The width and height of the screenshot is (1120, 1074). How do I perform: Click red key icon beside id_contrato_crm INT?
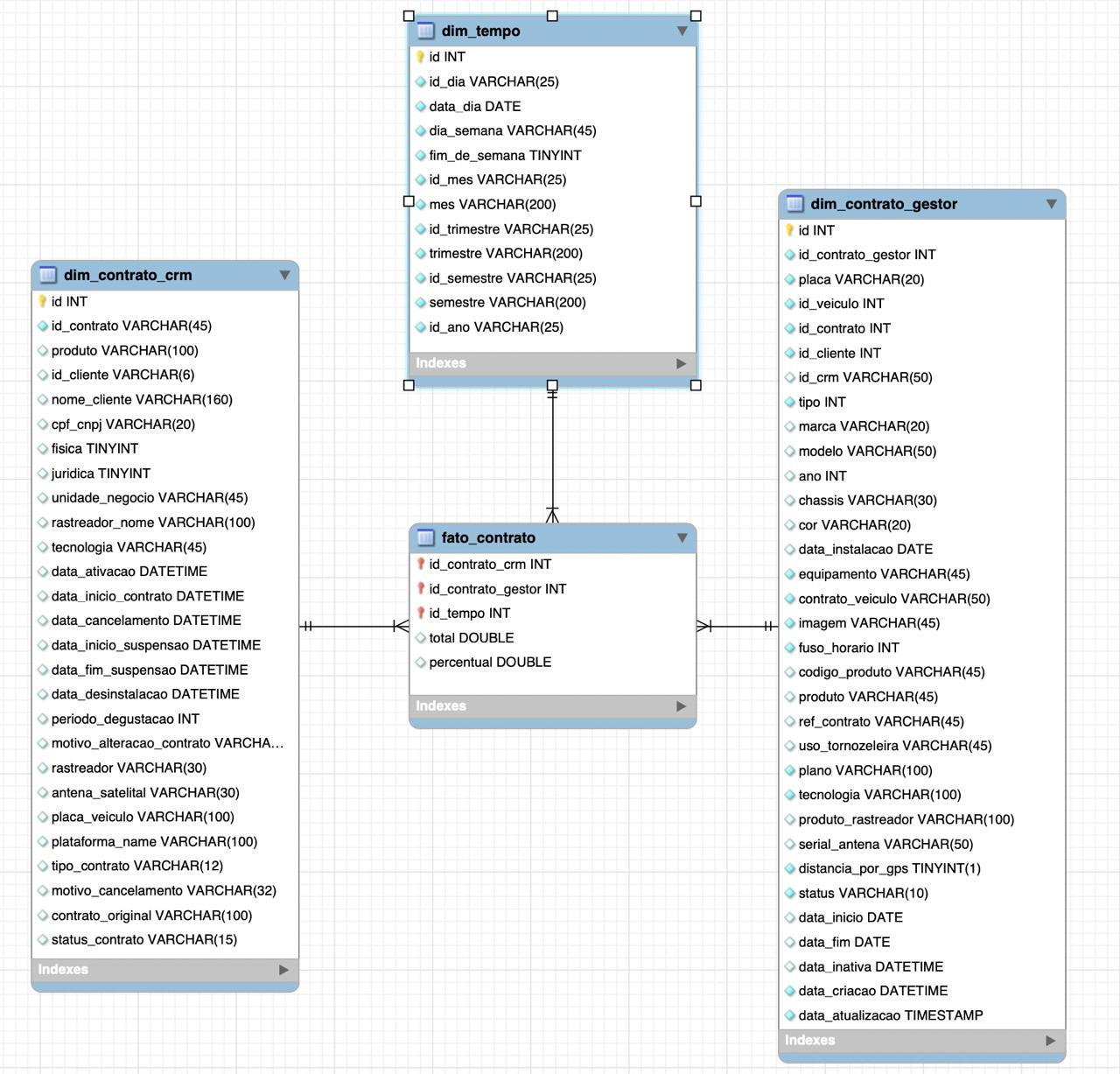point(421,565)
